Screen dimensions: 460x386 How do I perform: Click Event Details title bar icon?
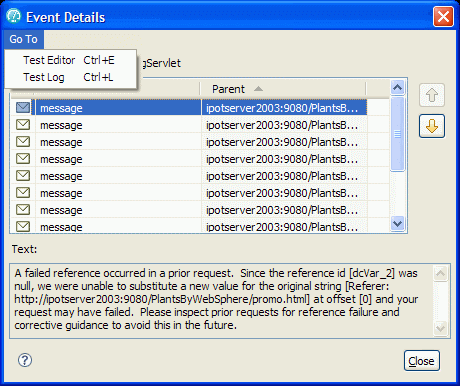(14, 16)
